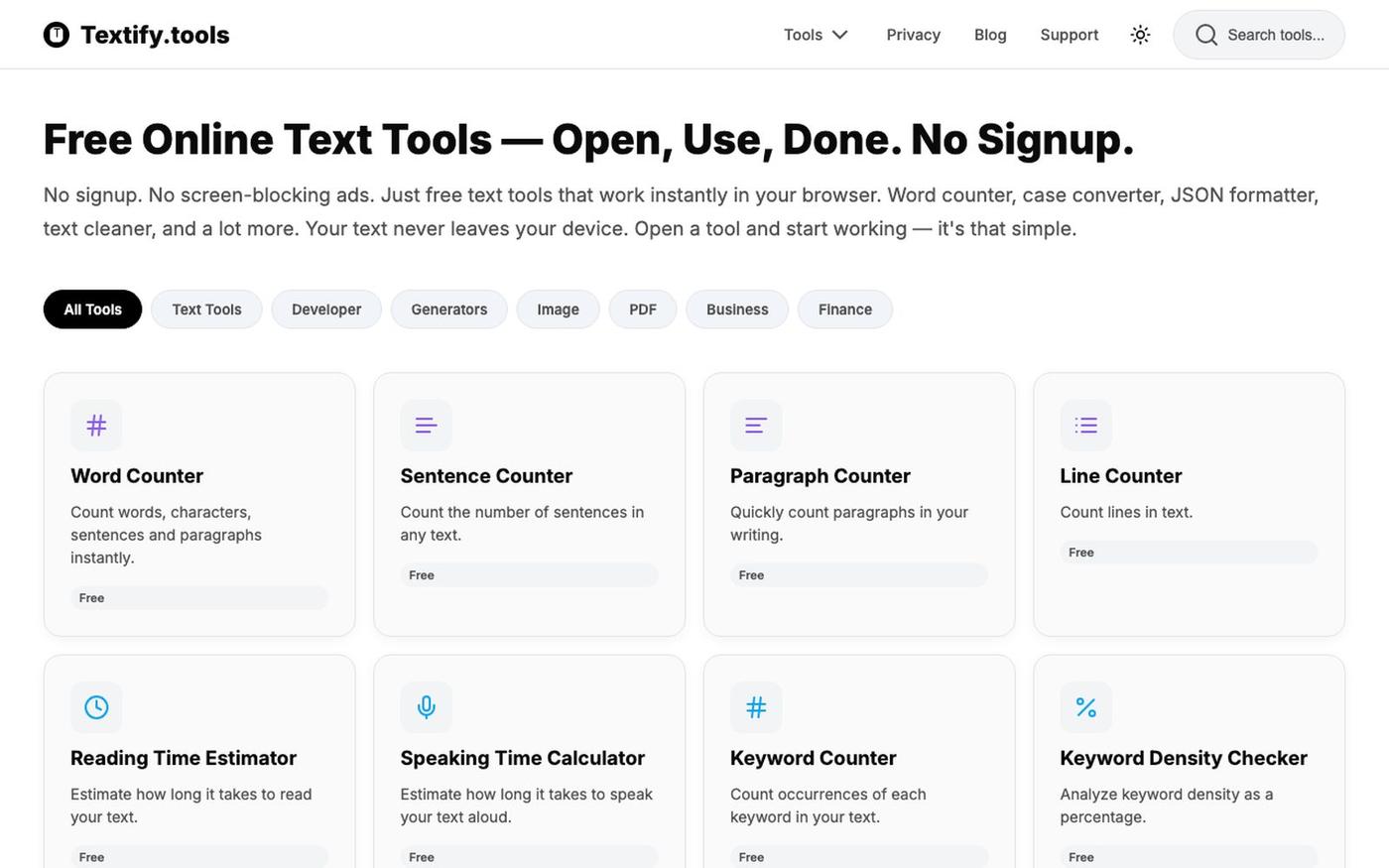Click the Keyword Density Checker percent icon
The width and height of the screenshot is (1389, 868).
click(x=1086, y=707)
